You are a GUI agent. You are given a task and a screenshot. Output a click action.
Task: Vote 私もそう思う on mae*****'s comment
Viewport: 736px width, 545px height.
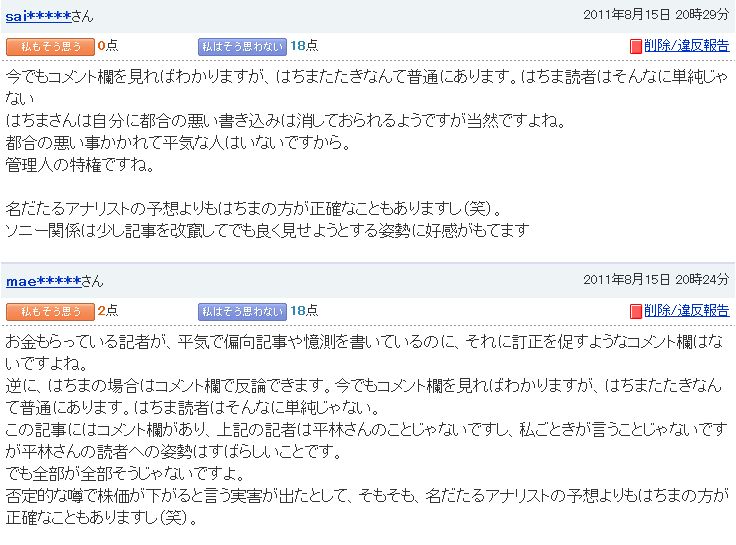click(50, 311)
